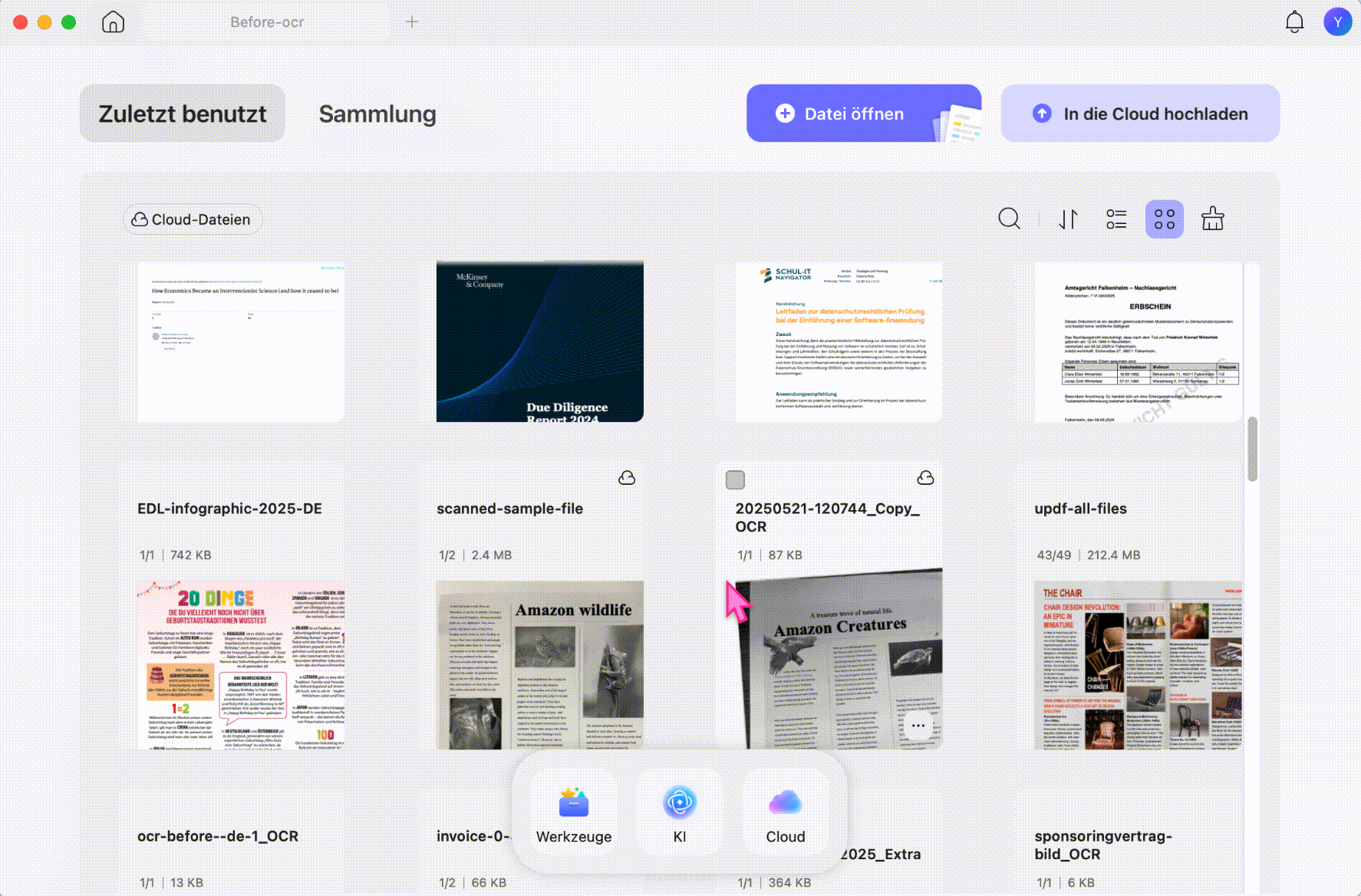
Task: Select file name scanned-sample-file
Action: pyautogui.click(x=509, y=509)
